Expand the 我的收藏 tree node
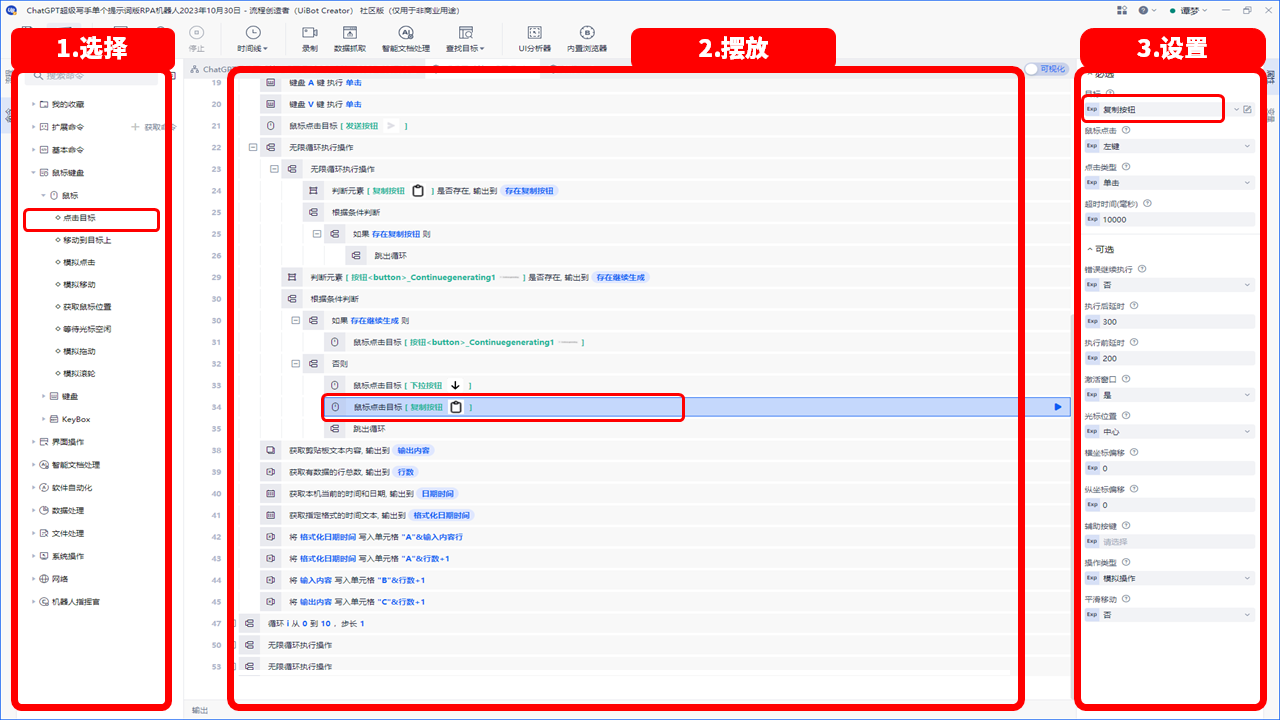This screenshot has height=720, width=1280. click(x=32, y=104)
